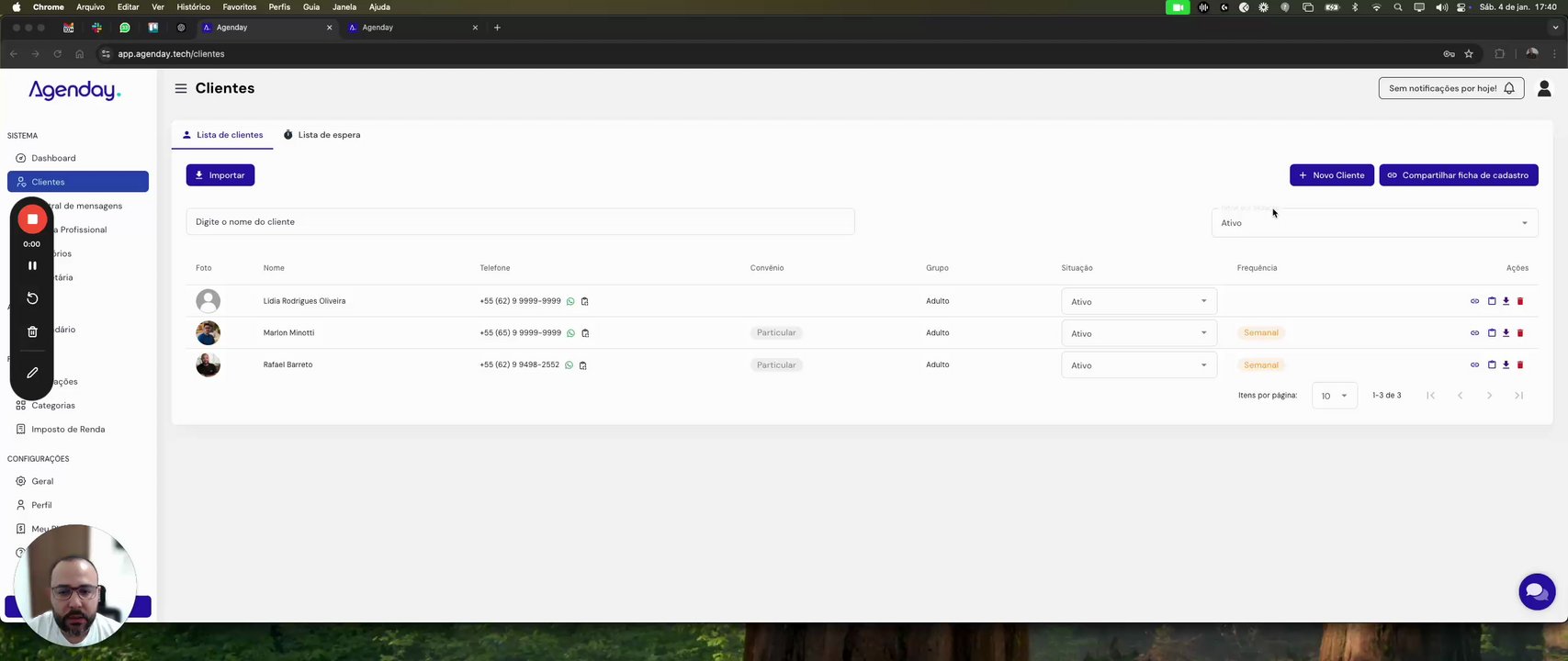Viewport: 1568px width, 661px height.
Task: Open a new browser tab
Action: tap(497, 28)
